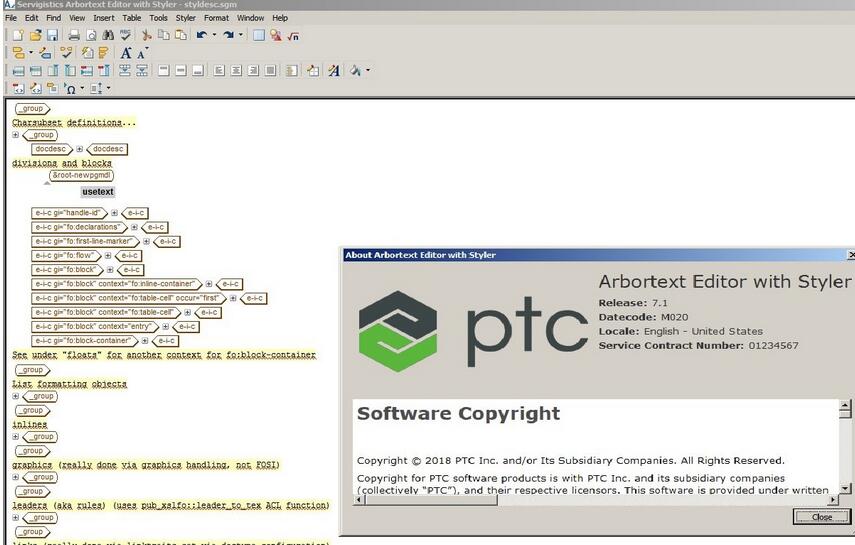The image size is (855, 545).
Task: Expand the e-i-c gi="fo:declarations" element
Action: pyautogui.click(x=134, y=227)
